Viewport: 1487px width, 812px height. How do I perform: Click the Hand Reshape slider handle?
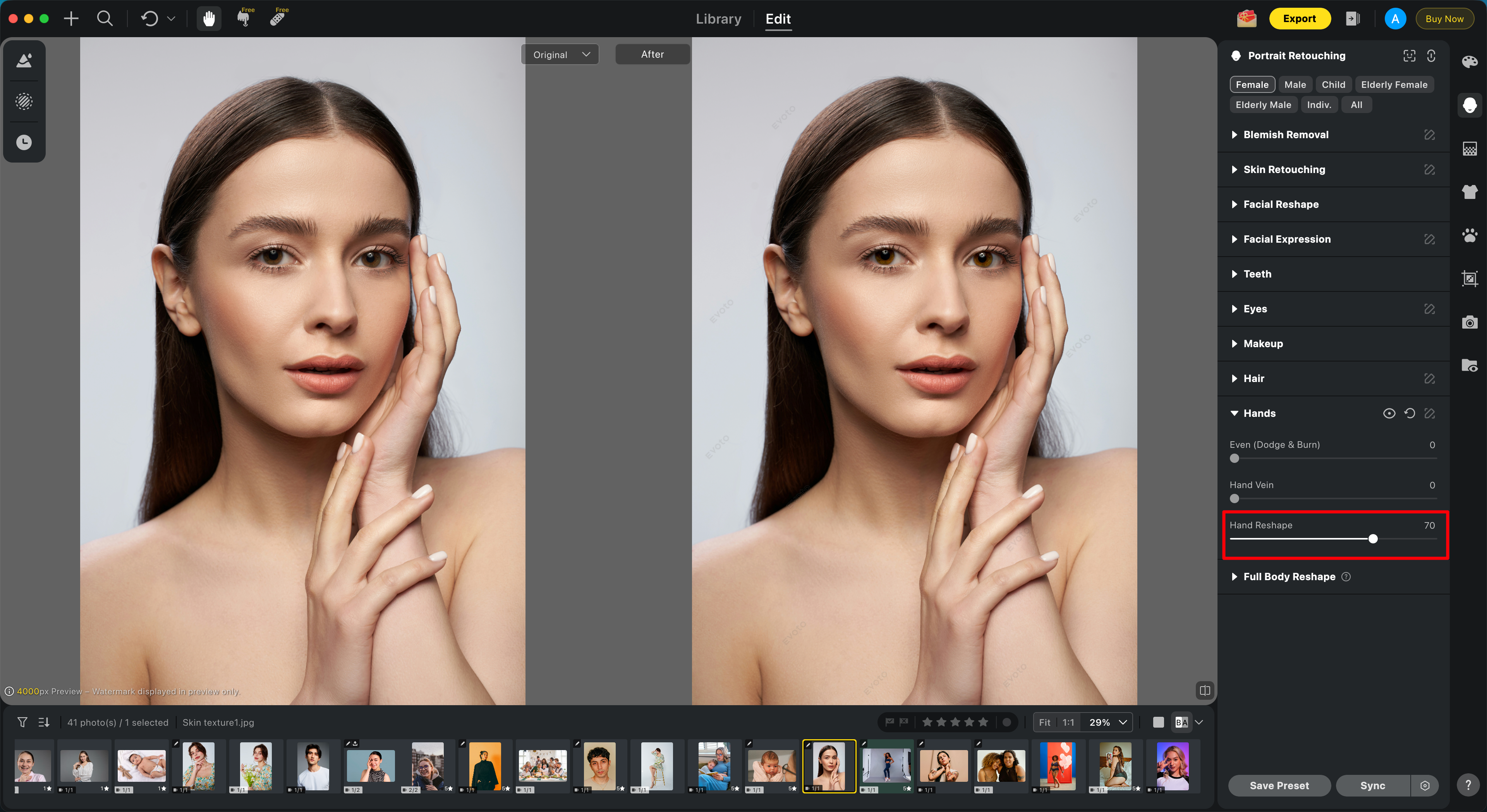click(1373, 539)
